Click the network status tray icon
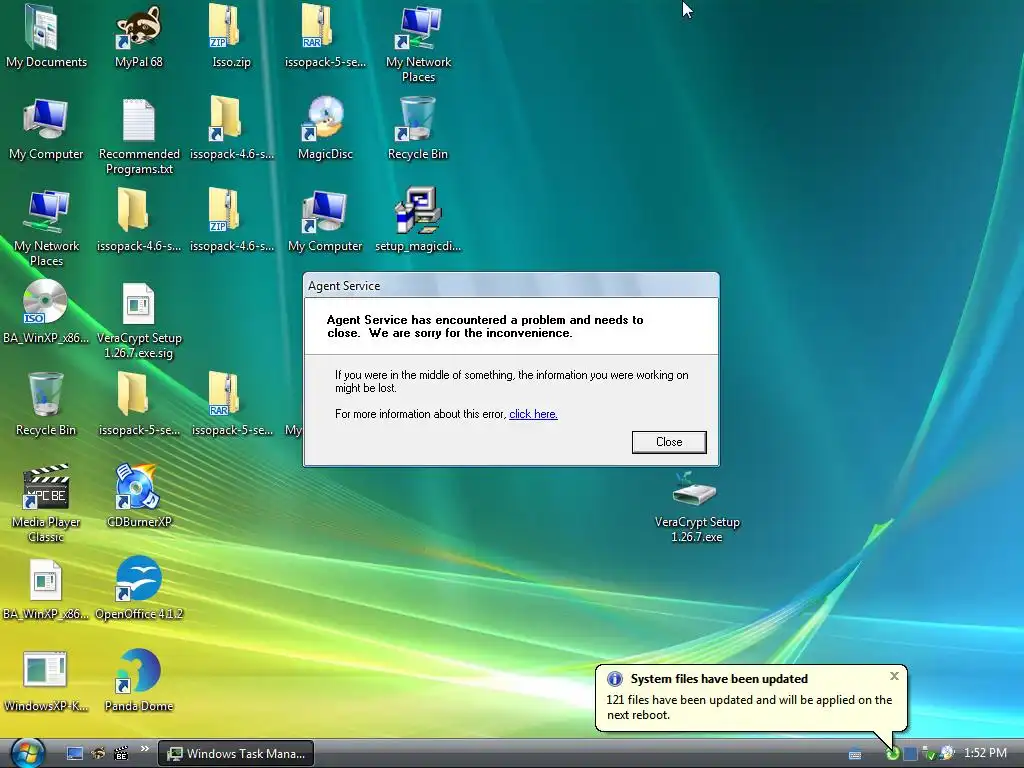Viewport: 1024px width, 768px height. pyautogui.click(x=929, y=754)
